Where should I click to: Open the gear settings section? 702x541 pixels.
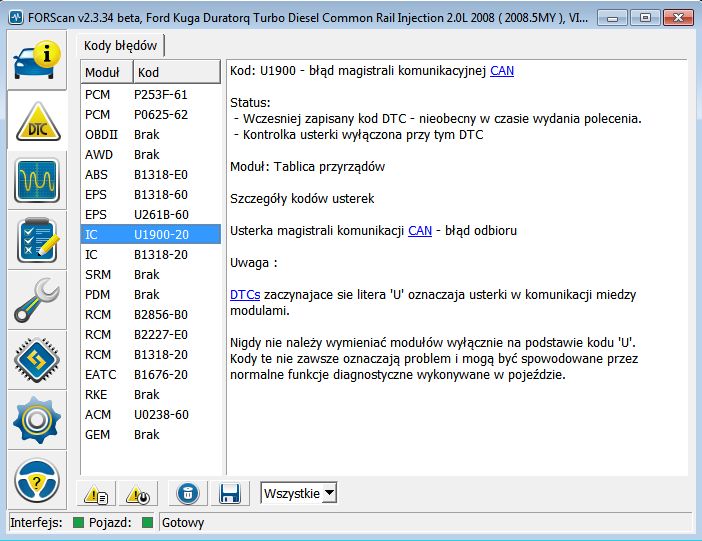(37, 421)
